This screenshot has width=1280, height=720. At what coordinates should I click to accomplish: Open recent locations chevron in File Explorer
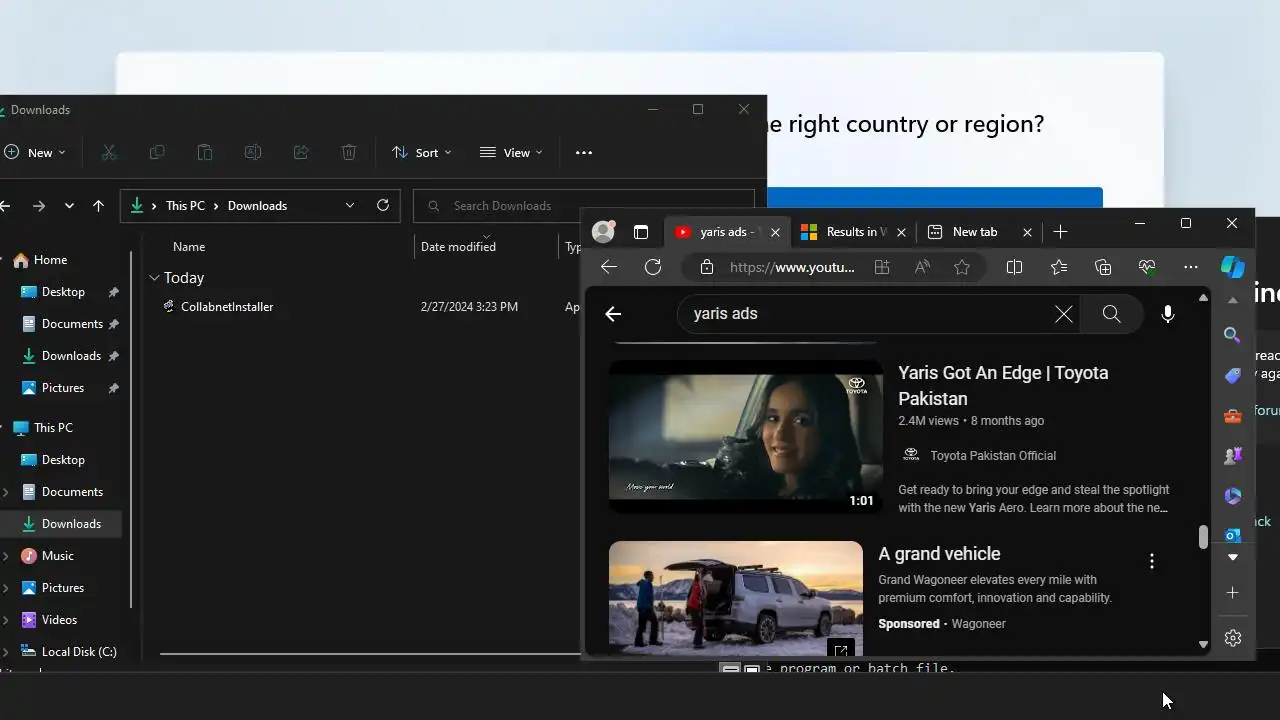click(x=69, y=205)
